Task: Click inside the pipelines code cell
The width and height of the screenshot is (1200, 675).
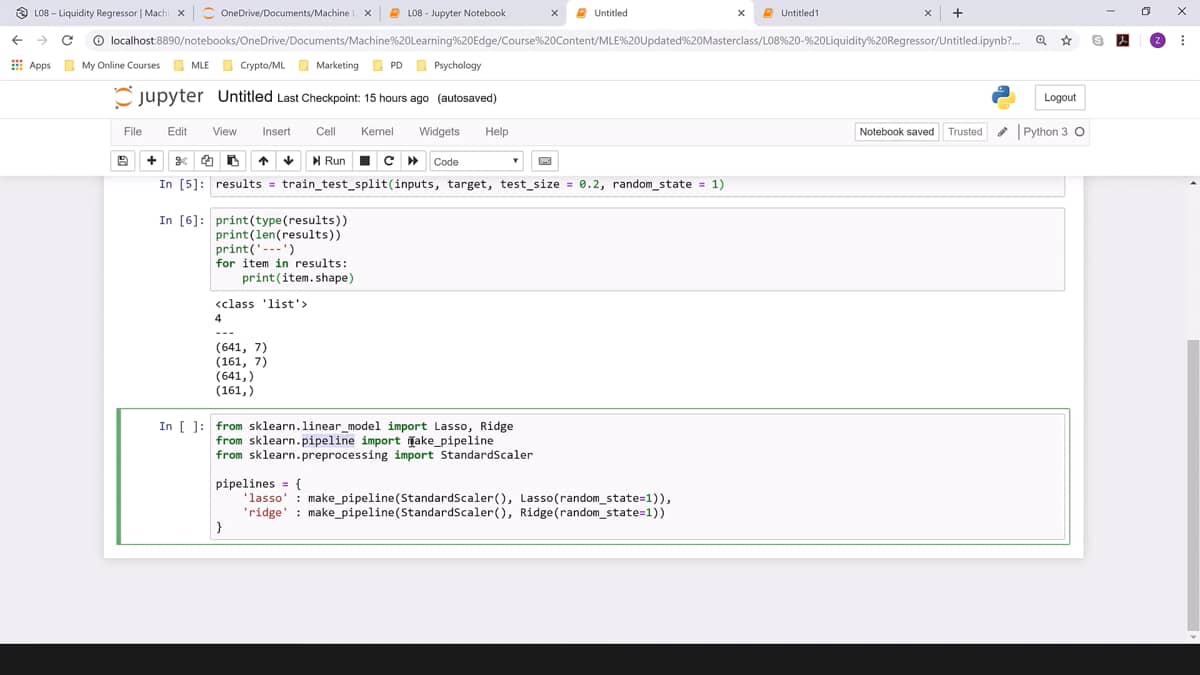Action: (637, 476)
